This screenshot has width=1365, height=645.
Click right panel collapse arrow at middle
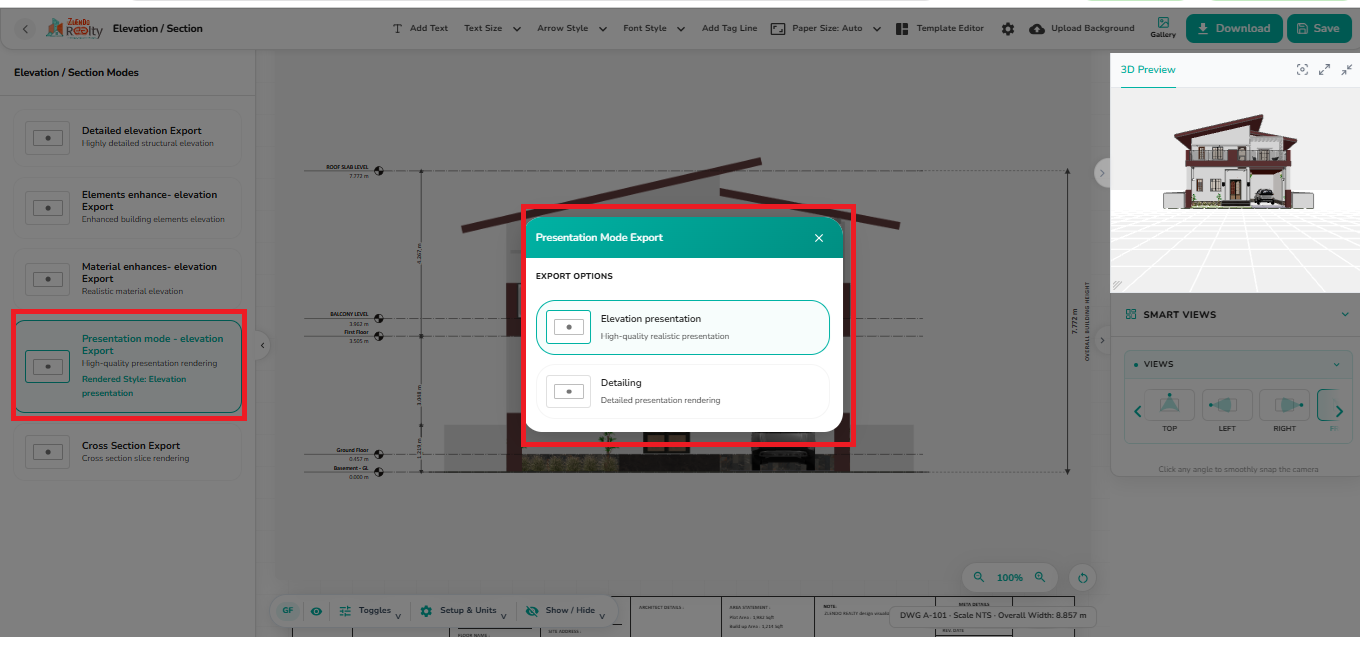coord(1102,340)
